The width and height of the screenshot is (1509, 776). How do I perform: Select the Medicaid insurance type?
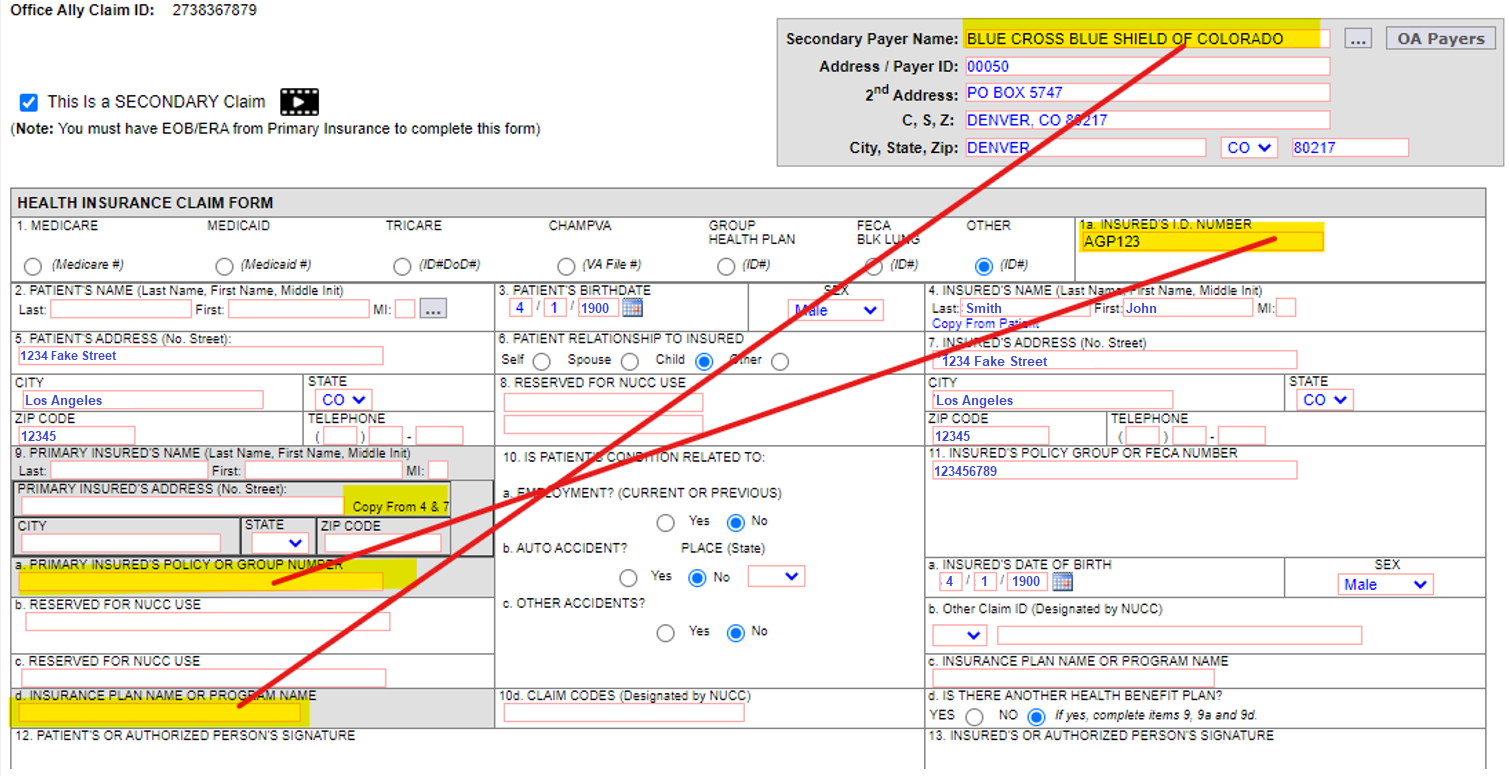pyautogui.click(x=224, y=266)
